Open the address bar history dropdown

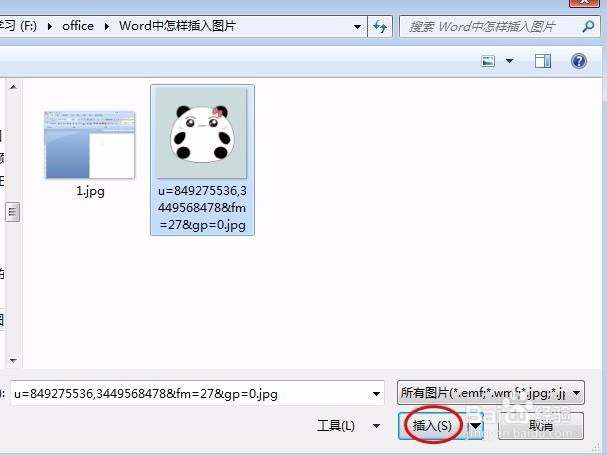357,27
